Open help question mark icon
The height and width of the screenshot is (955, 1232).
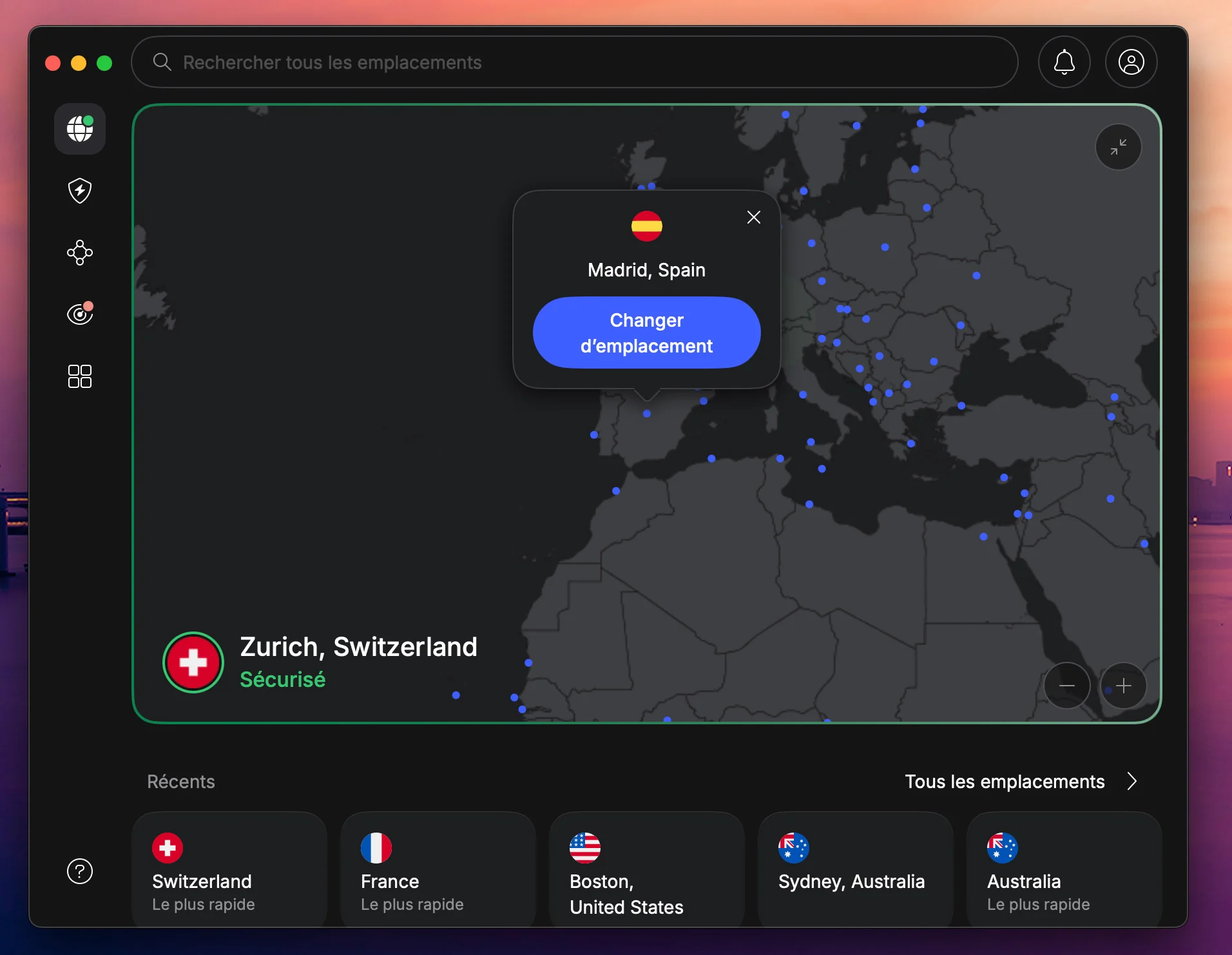[x=80, y=871]
